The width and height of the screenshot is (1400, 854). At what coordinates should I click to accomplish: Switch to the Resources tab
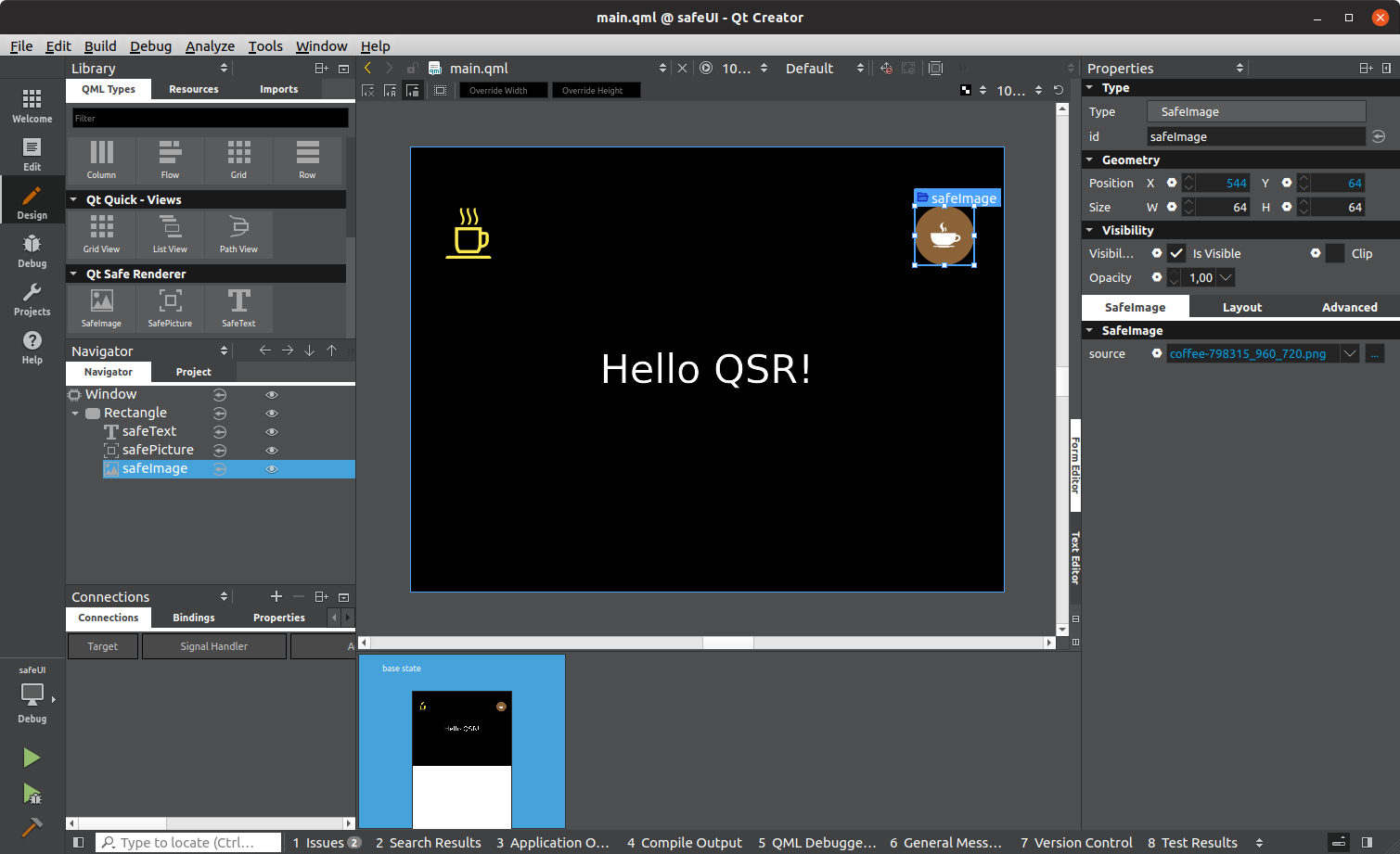[x=193, y=90]
